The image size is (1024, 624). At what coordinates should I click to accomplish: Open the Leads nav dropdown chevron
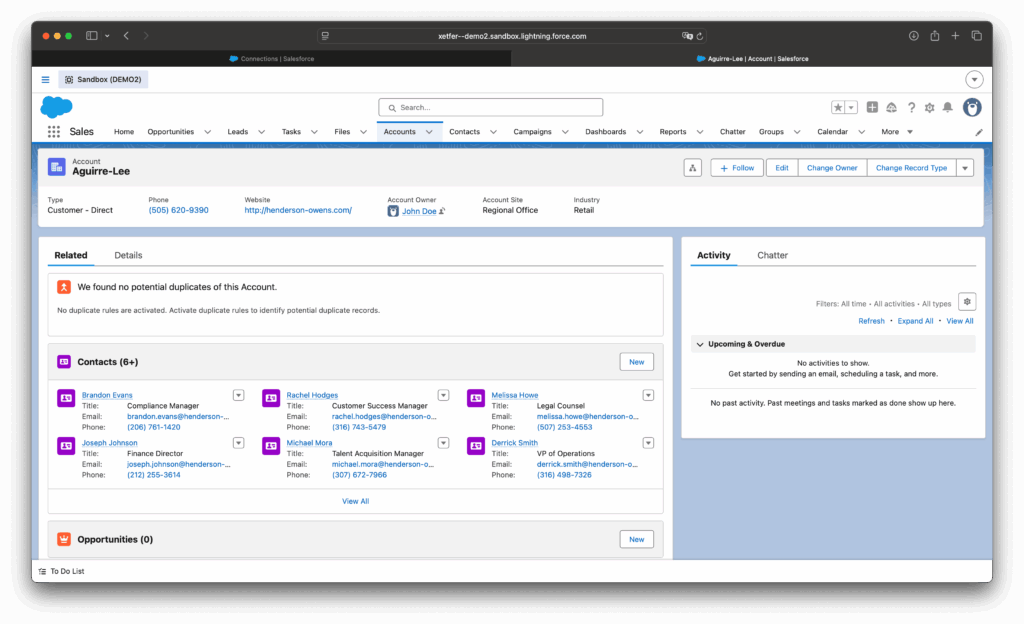pyautogui.click(x=262, y=132)
